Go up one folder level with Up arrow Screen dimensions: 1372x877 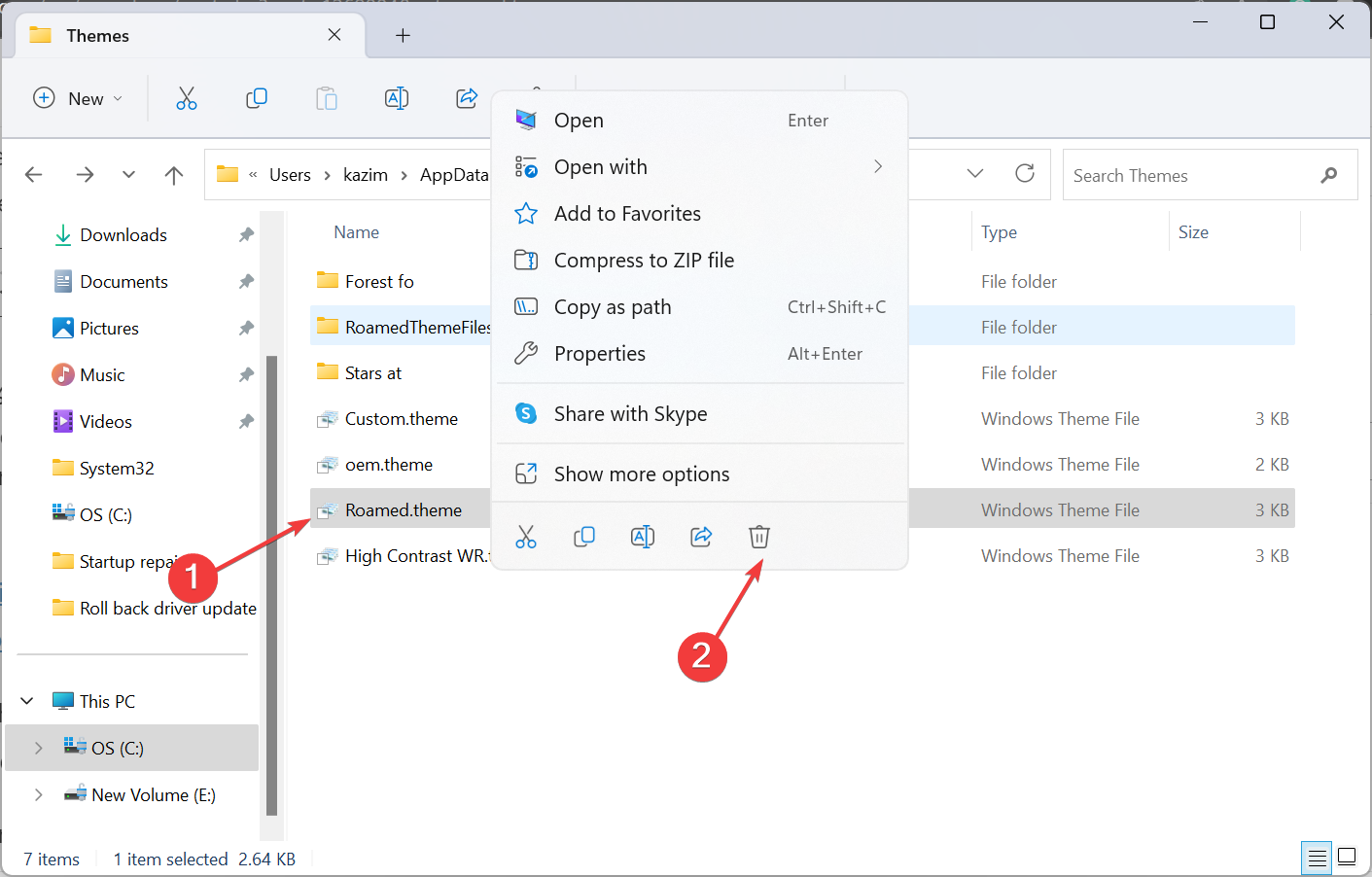pos(174,175)
